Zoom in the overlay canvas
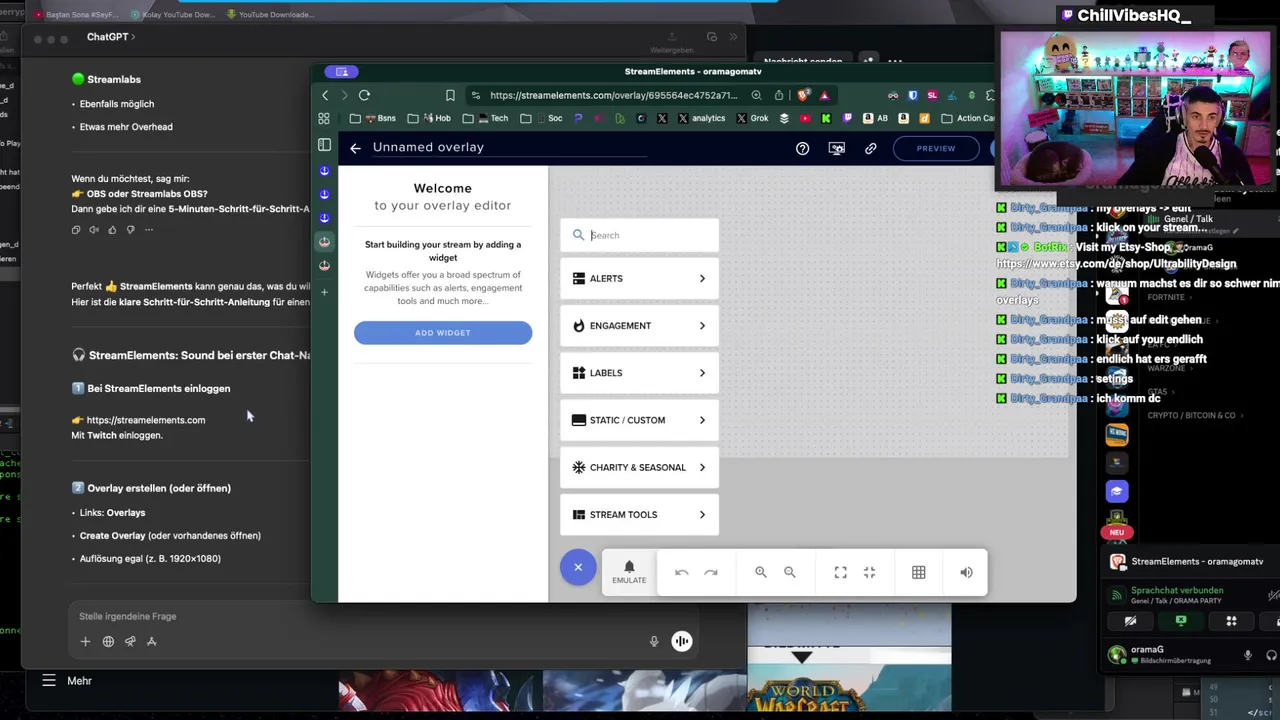Screen dimensions: 1280x720 (761, 572)
